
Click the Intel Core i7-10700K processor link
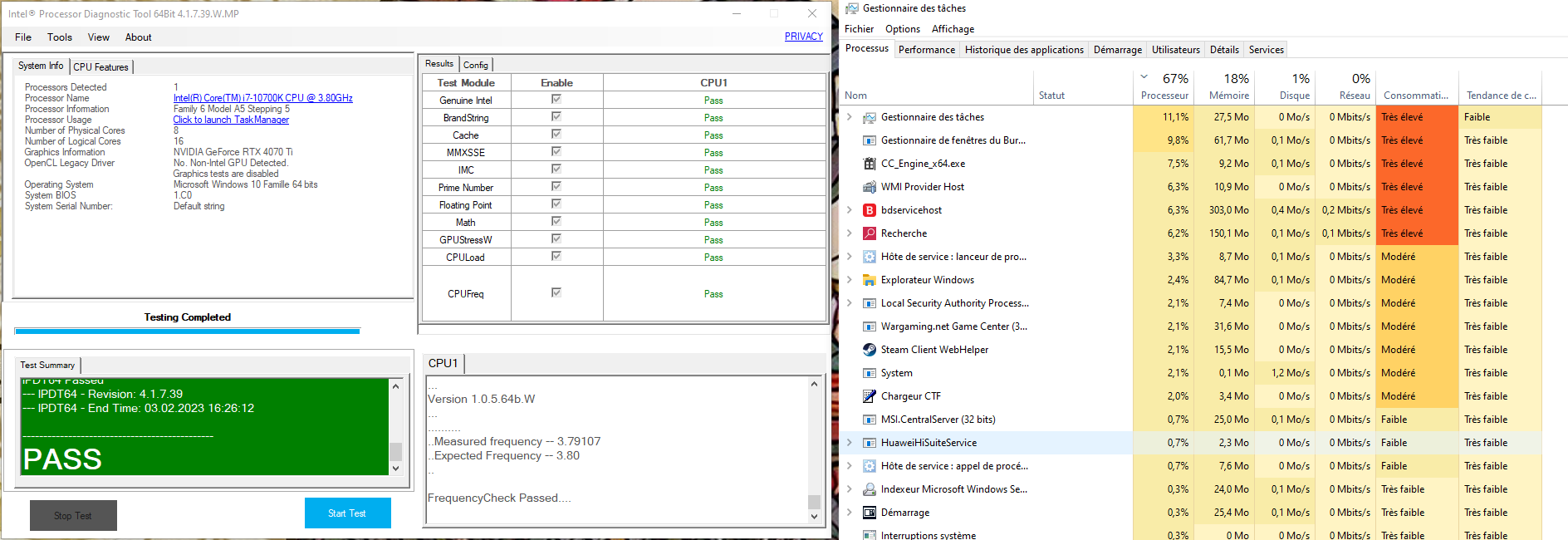point(262,98)
